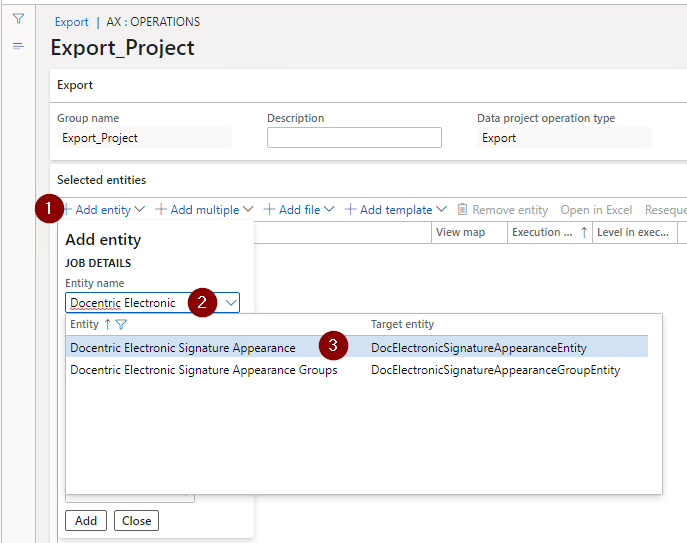Click the Add button
The height and width of the screenshot is (543, 687).
coord(86,521)
